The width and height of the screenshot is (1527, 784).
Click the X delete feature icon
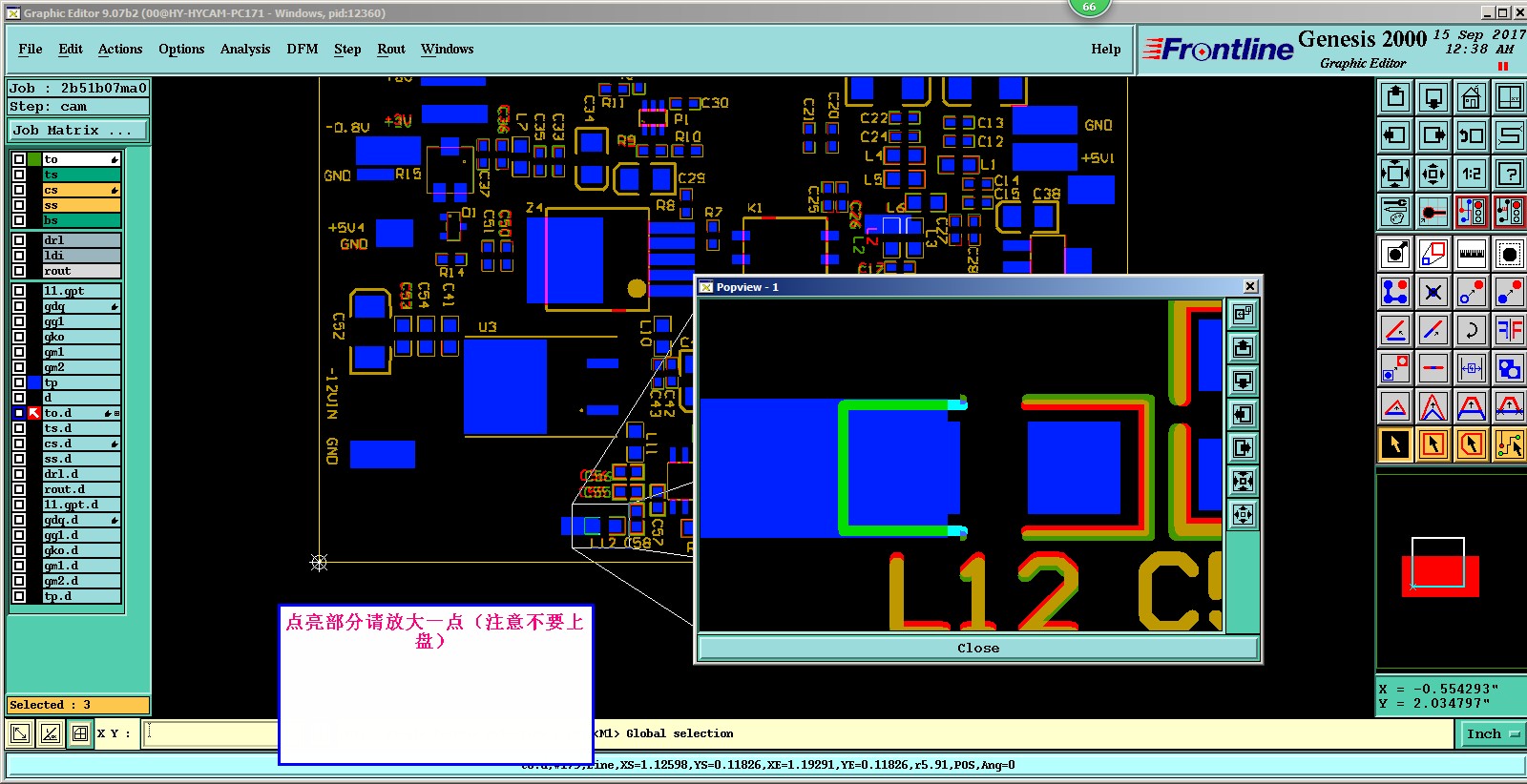[x=1433, y=292]
